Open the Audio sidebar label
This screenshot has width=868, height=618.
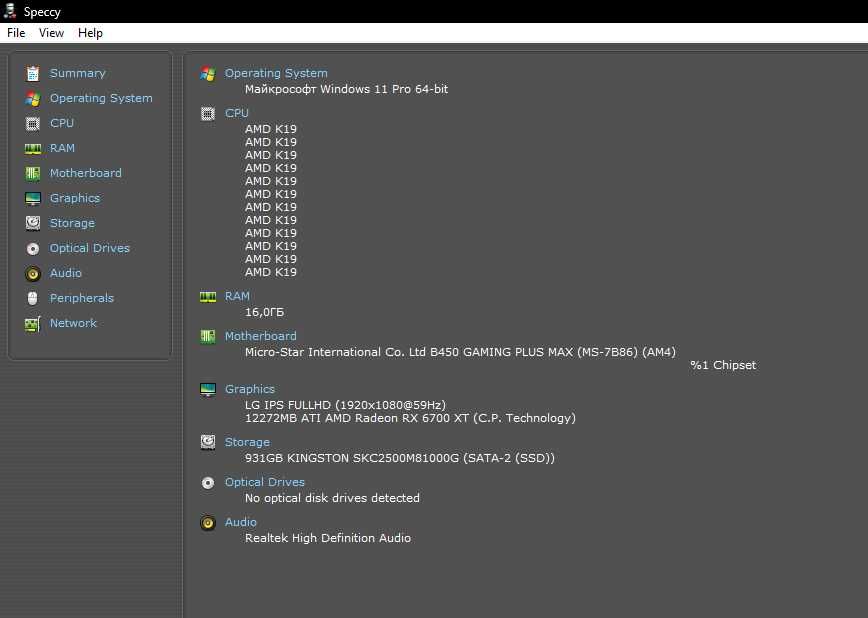[66, 272]
